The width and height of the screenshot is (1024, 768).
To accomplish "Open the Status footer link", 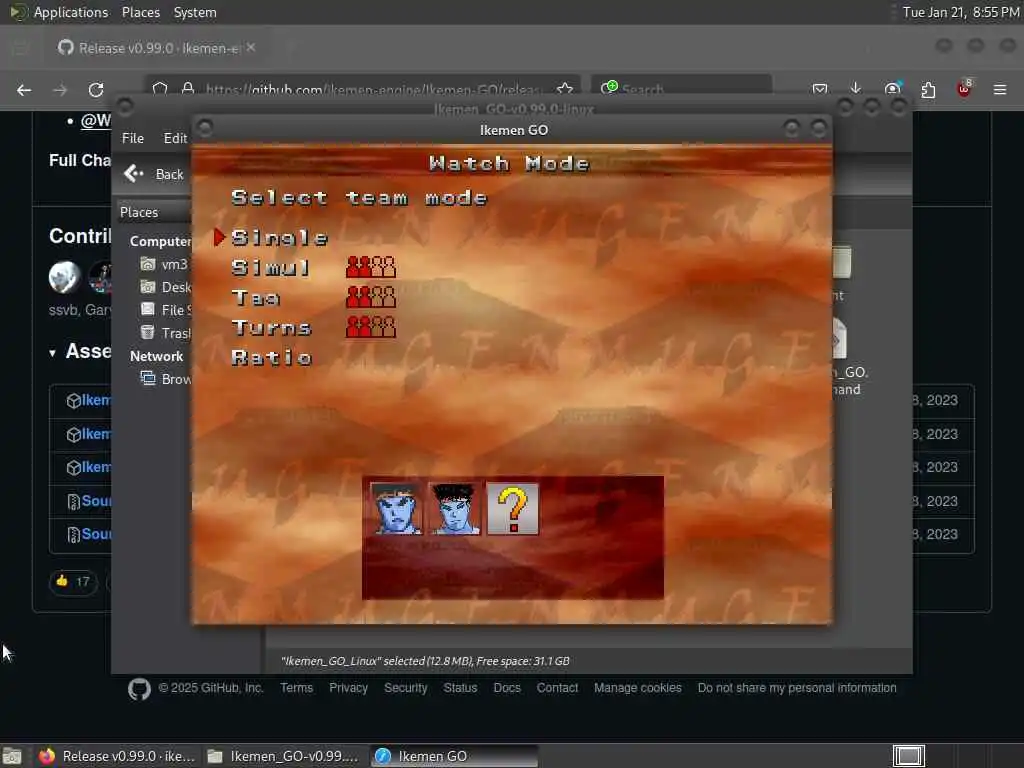I will 460,688.
